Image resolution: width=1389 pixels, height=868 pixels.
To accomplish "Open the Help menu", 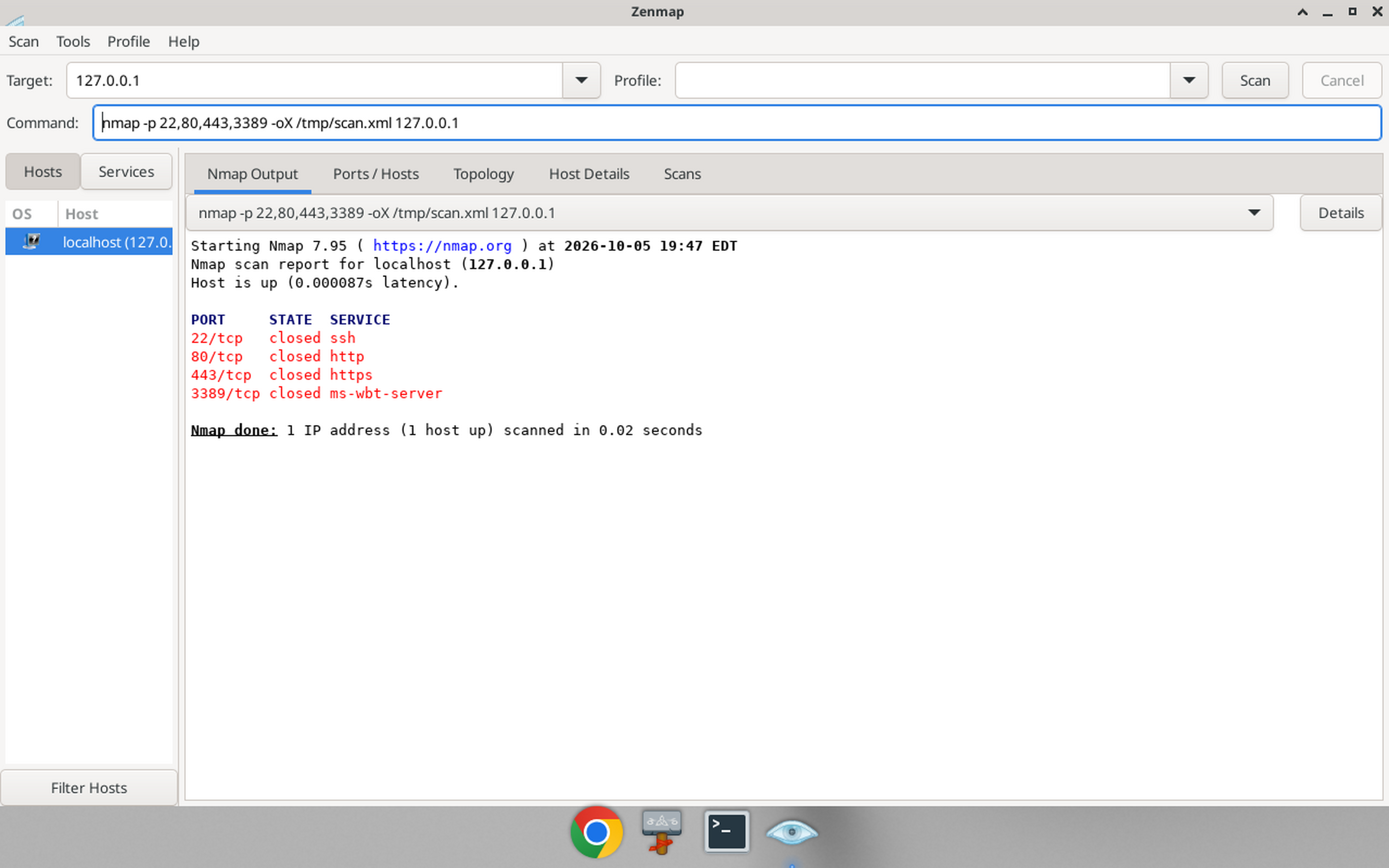I will coord(184,41).
